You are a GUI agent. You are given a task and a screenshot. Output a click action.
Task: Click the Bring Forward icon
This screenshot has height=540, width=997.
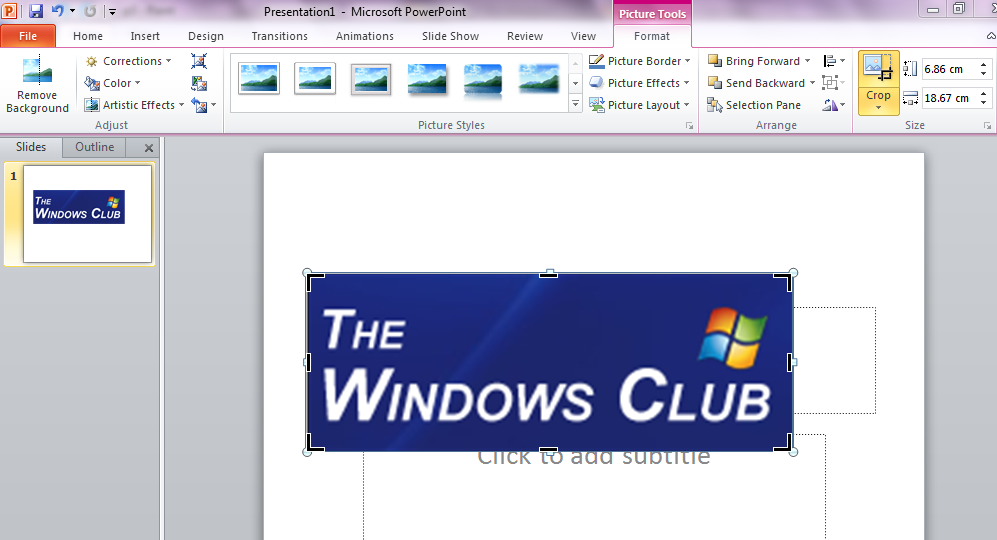715,61
